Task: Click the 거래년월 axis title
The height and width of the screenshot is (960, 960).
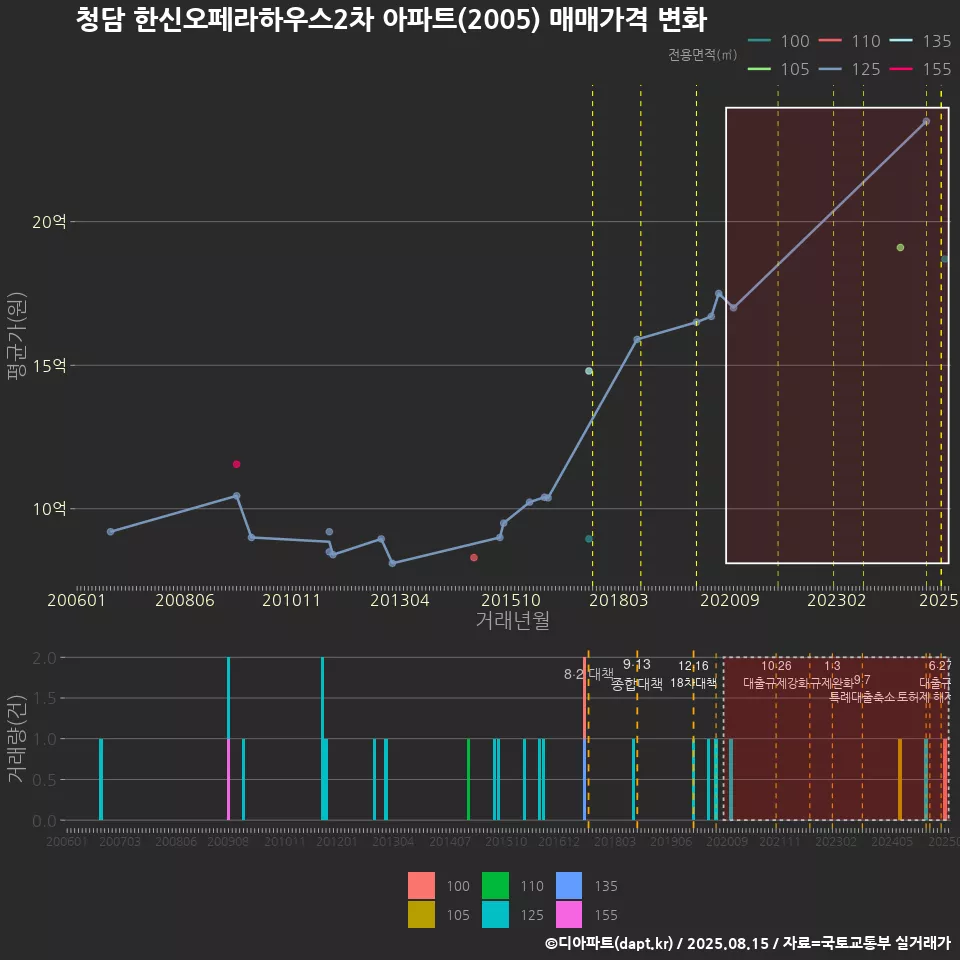Action: [512, 620]
